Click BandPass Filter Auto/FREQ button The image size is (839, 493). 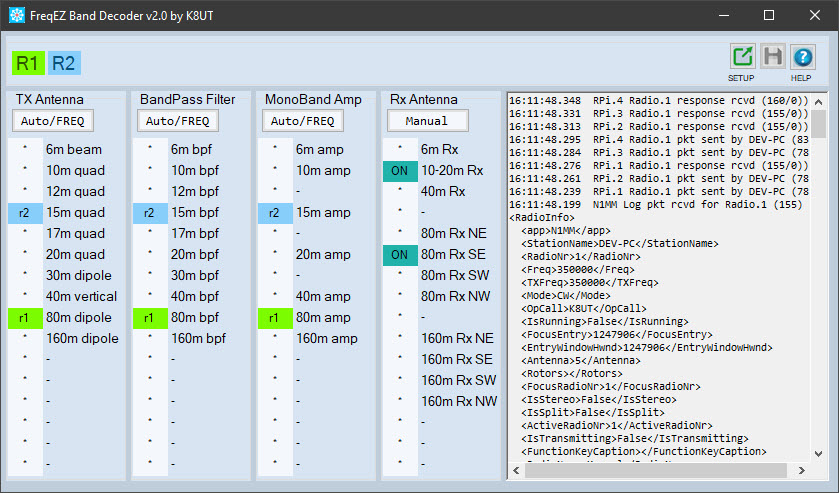[178, 121]
